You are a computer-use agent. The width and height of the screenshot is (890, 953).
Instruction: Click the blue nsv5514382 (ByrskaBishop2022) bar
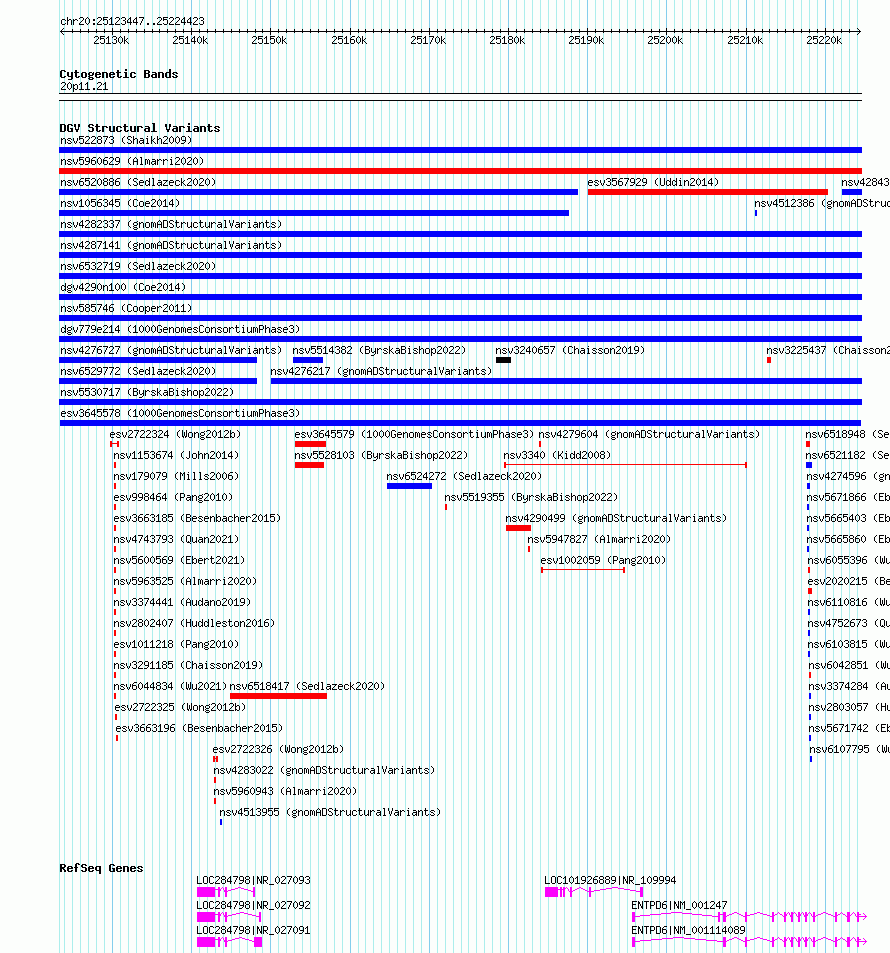(x=308, y=360)
